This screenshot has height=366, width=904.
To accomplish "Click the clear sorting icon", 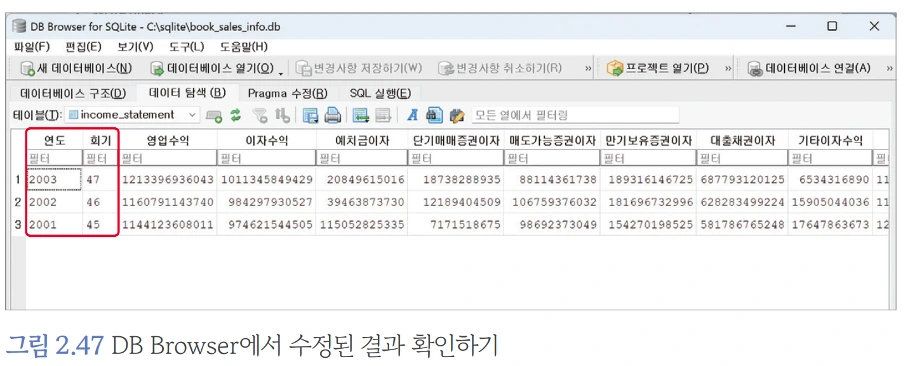I will click(282, 115).
